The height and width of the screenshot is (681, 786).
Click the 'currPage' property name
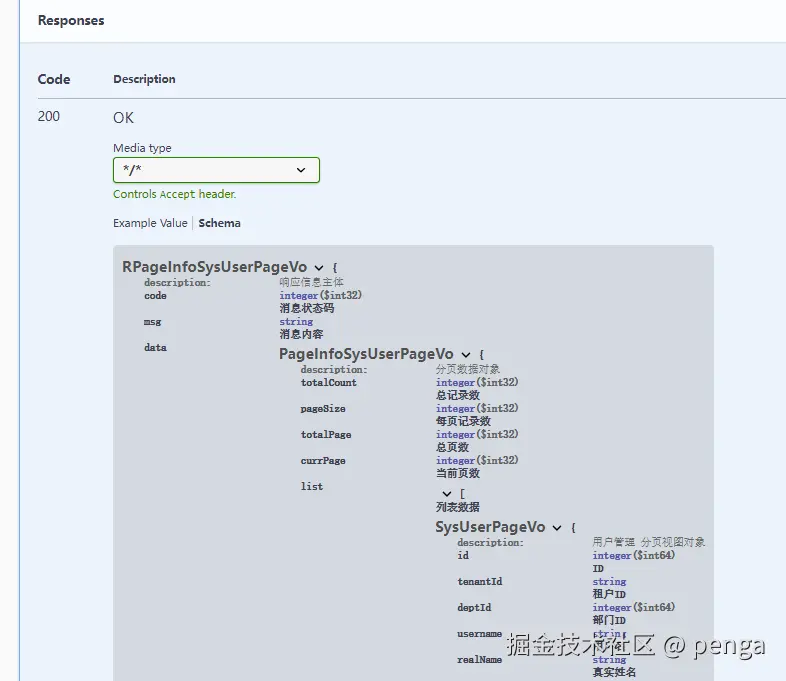(x=323, y=461)
